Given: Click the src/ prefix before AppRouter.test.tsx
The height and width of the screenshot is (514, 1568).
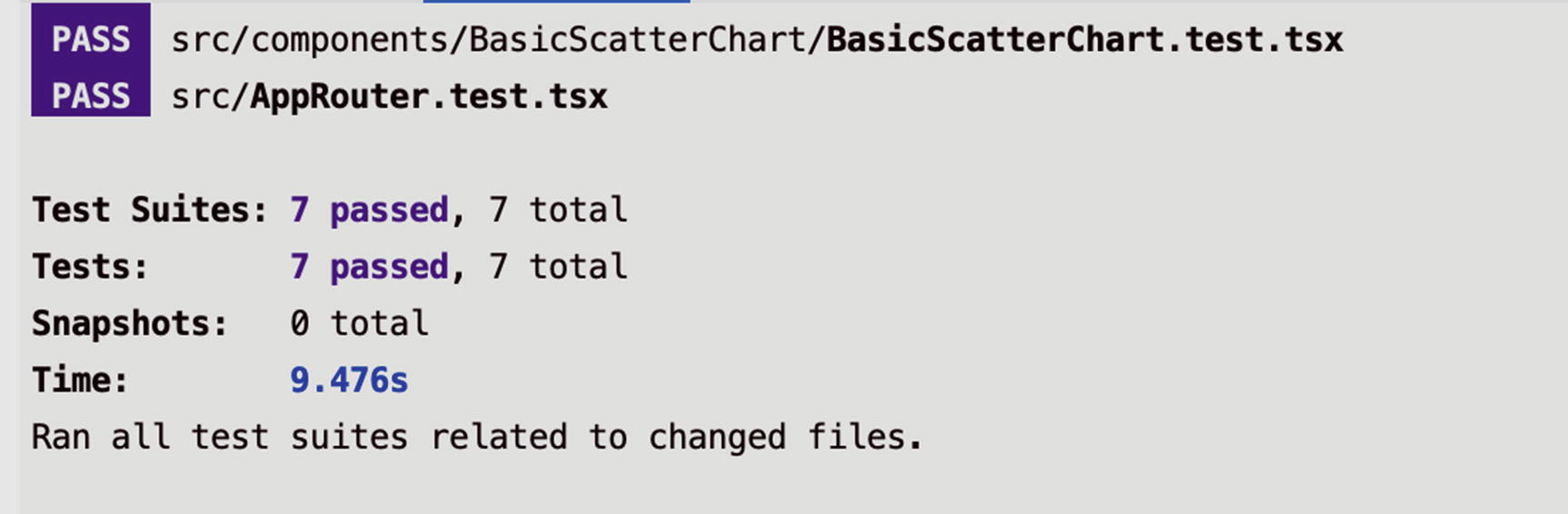Looking at the screenshot, I should click(210, 96).
